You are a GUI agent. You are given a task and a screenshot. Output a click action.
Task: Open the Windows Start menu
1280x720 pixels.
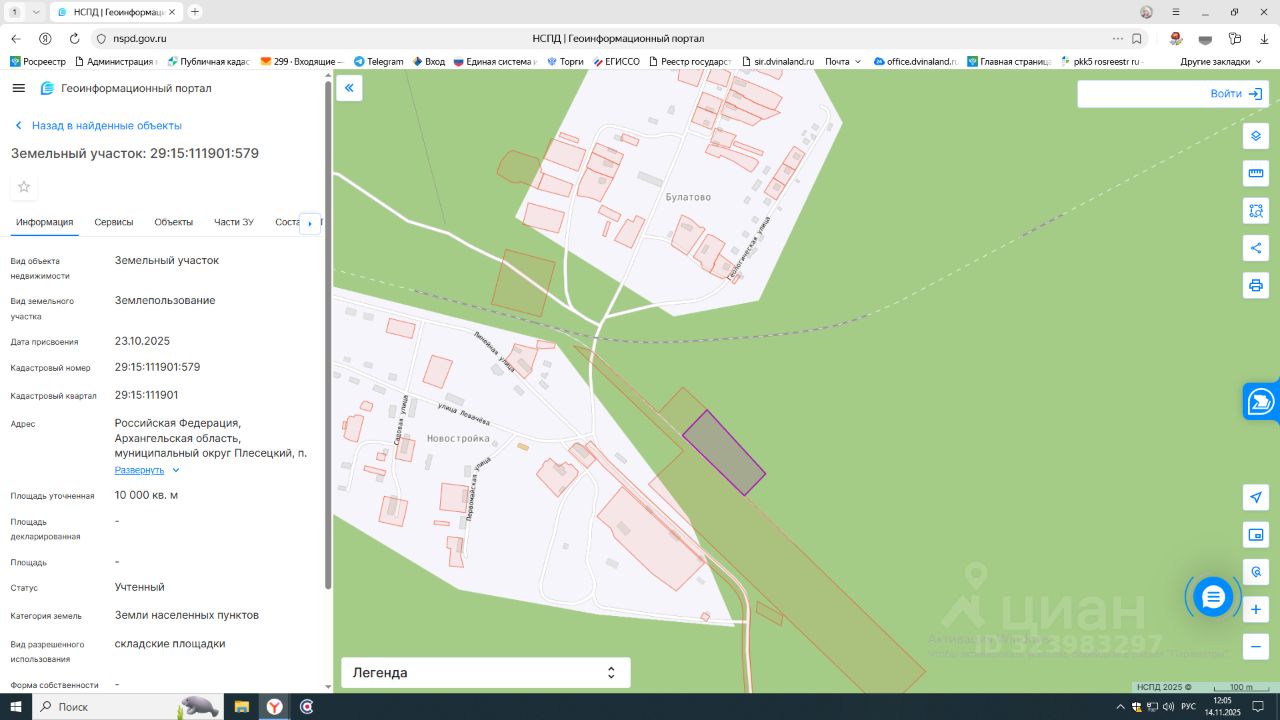click(16, 707)
